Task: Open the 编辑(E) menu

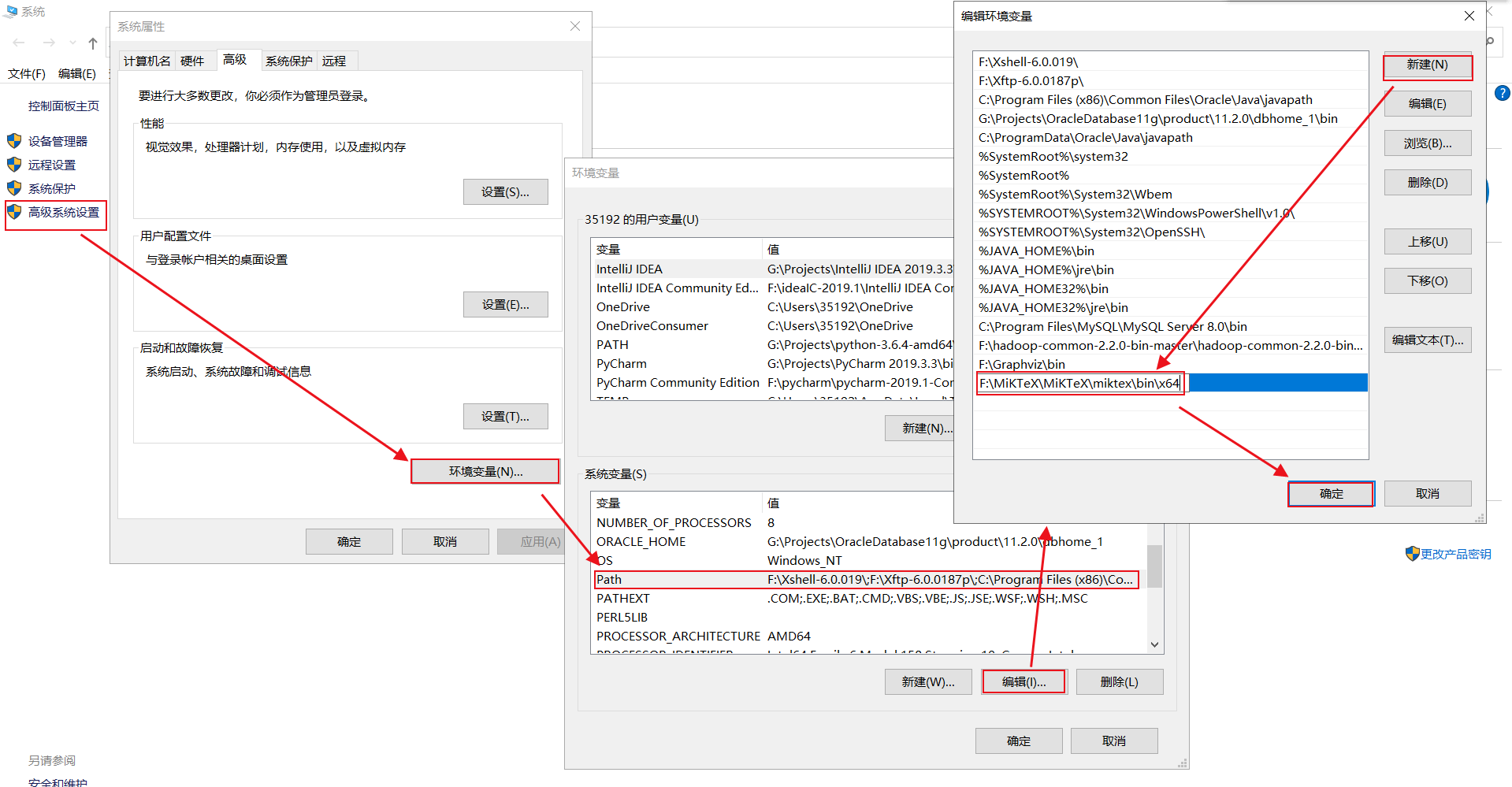Action: point(77,73)
